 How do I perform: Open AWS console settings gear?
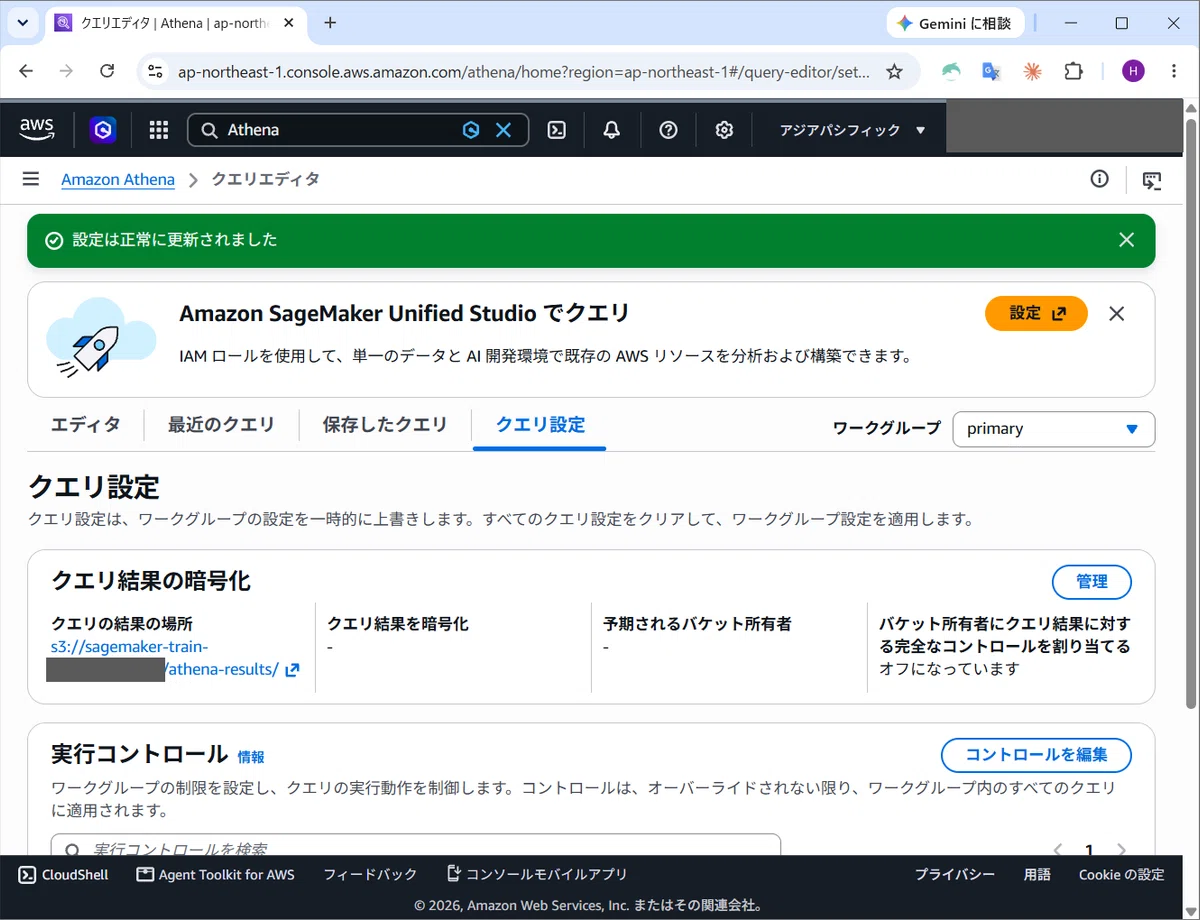[725, 130]
